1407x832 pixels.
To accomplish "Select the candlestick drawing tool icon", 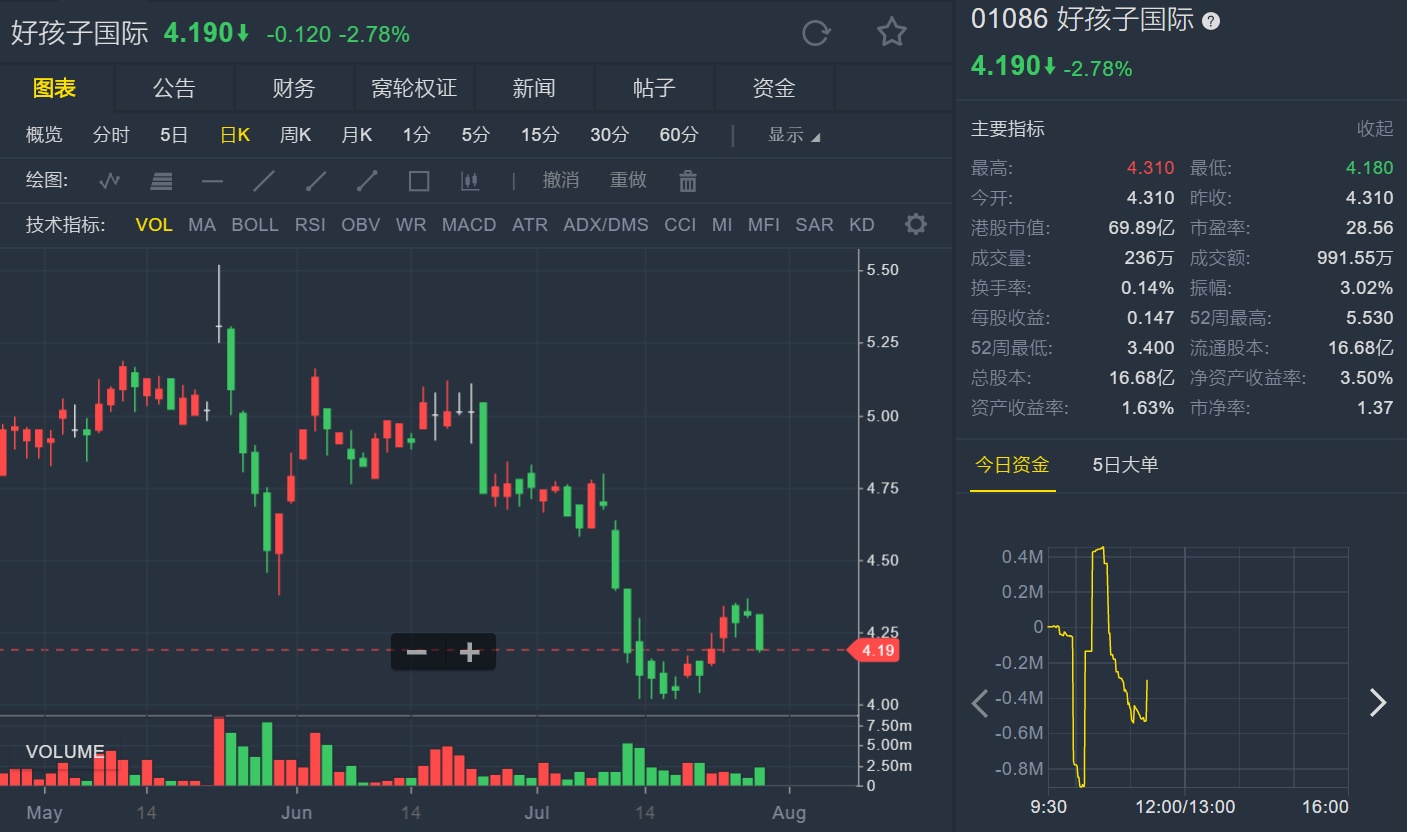I will tap(470, 181).
